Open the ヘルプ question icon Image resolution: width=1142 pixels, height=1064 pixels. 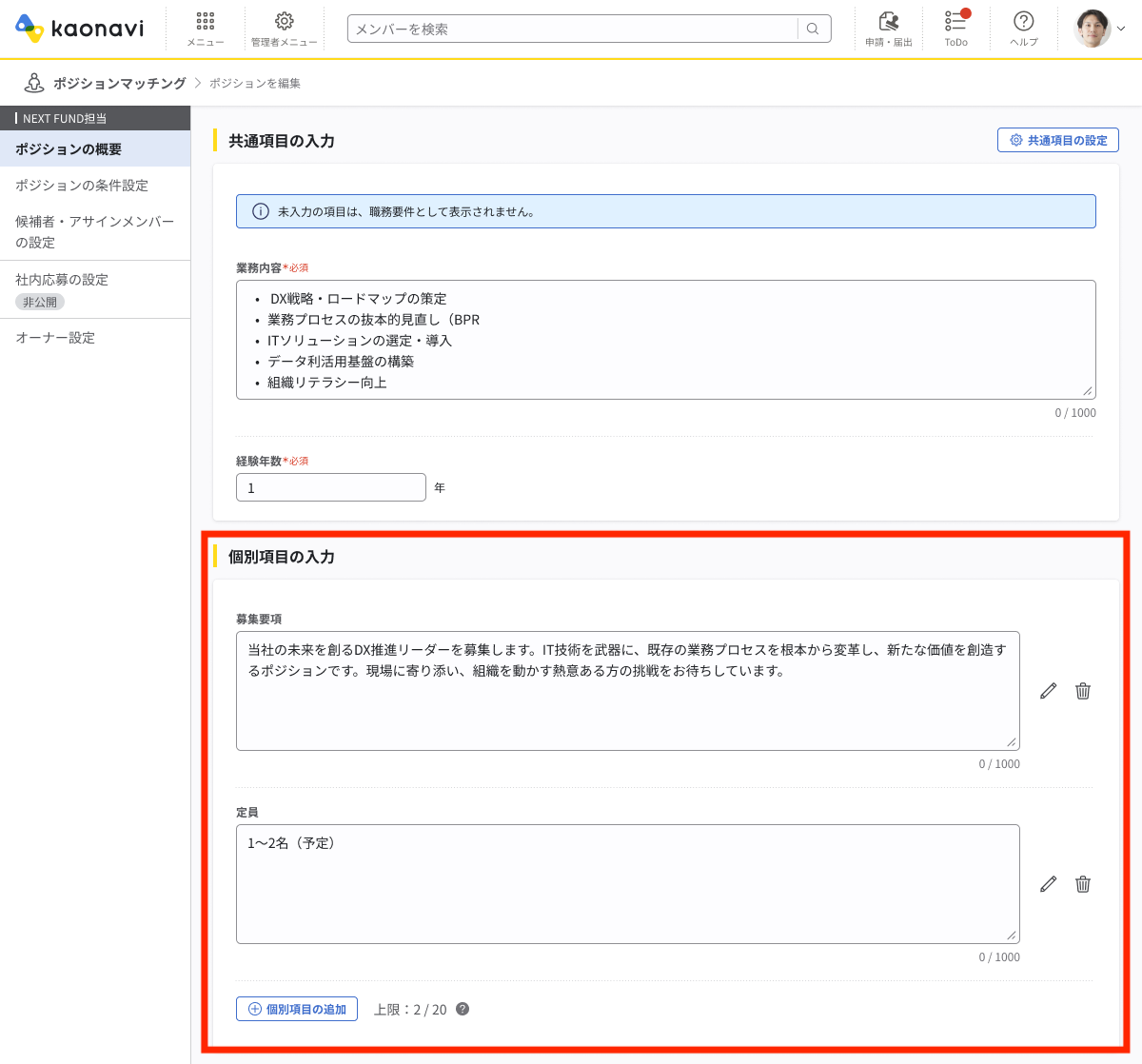[x=1023, y=29]
